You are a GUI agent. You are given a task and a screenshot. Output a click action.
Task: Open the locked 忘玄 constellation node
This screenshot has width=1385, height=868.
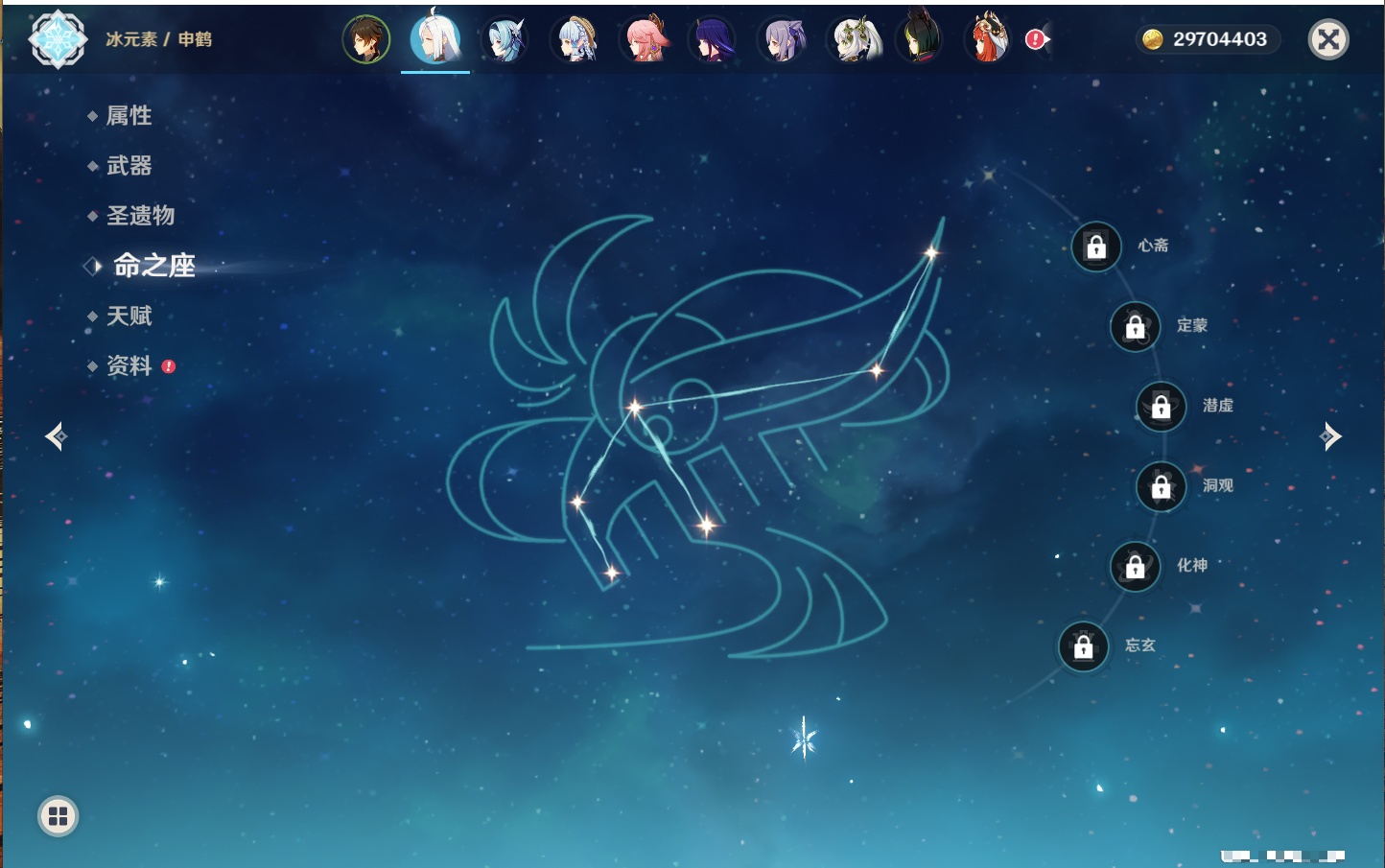(1083, 646)
